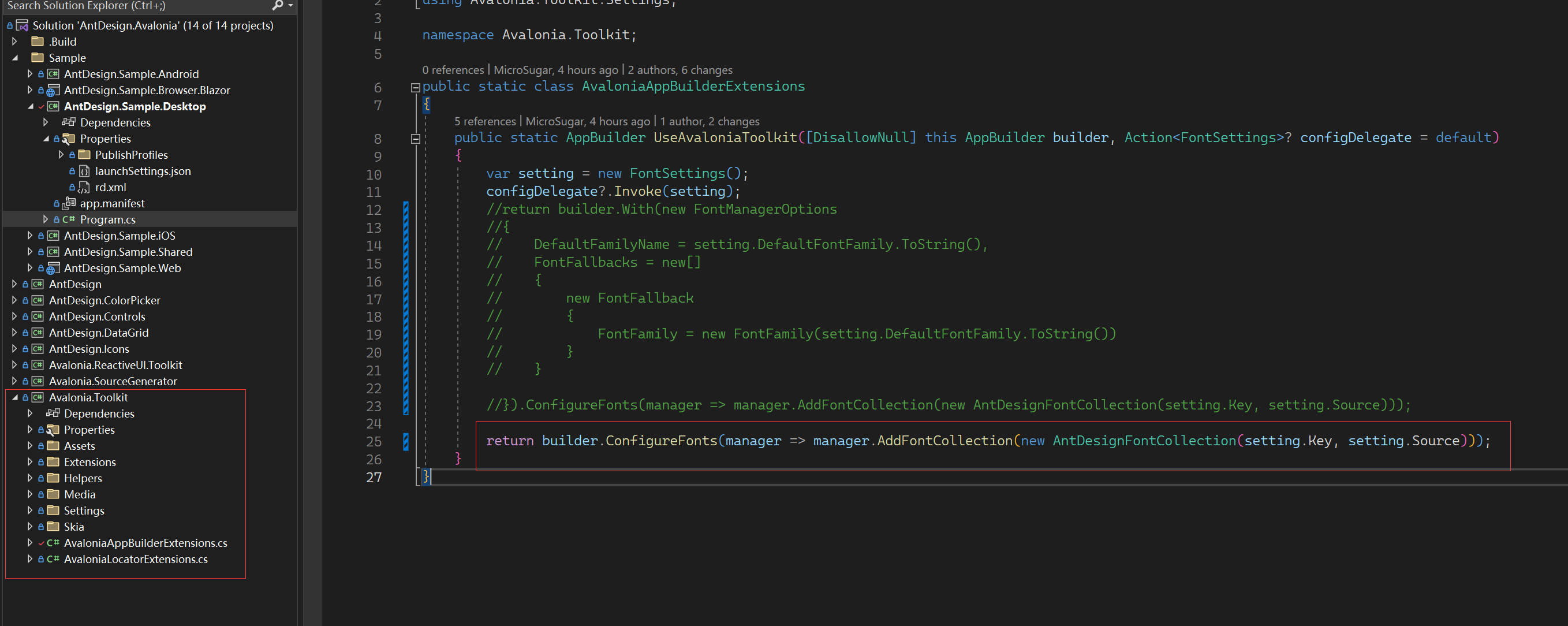1568x626 pixels.
Task: Expand the .Build folder
Action: click(x=14, y=42)
